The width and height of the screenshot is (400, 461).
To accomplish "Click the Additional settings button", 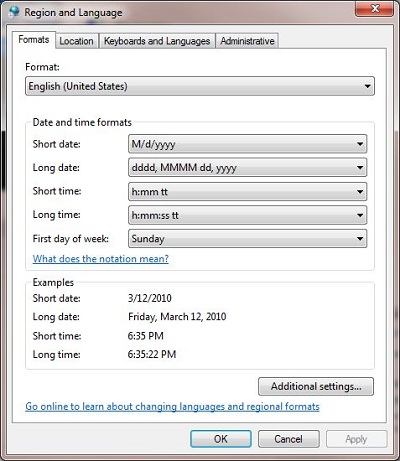I will pos(316,387).
